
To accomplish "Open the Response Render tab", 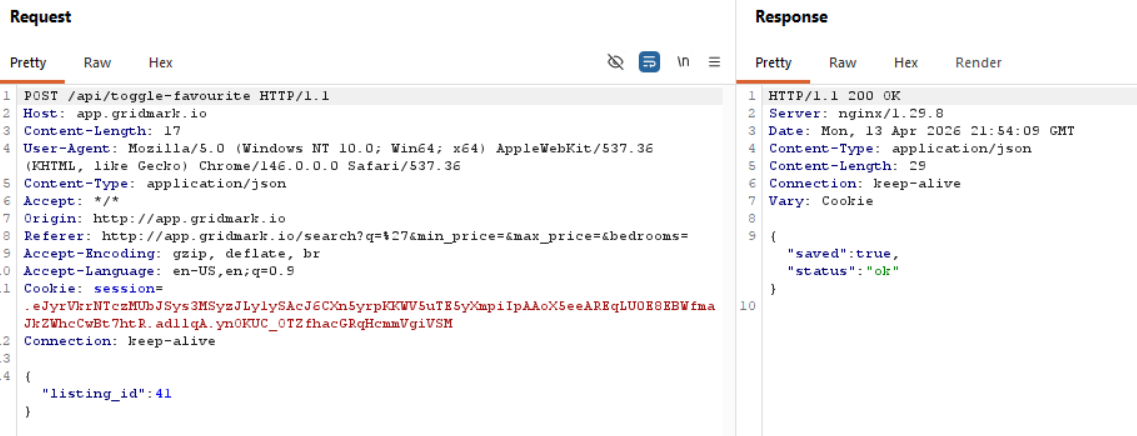I will (978, 62).
